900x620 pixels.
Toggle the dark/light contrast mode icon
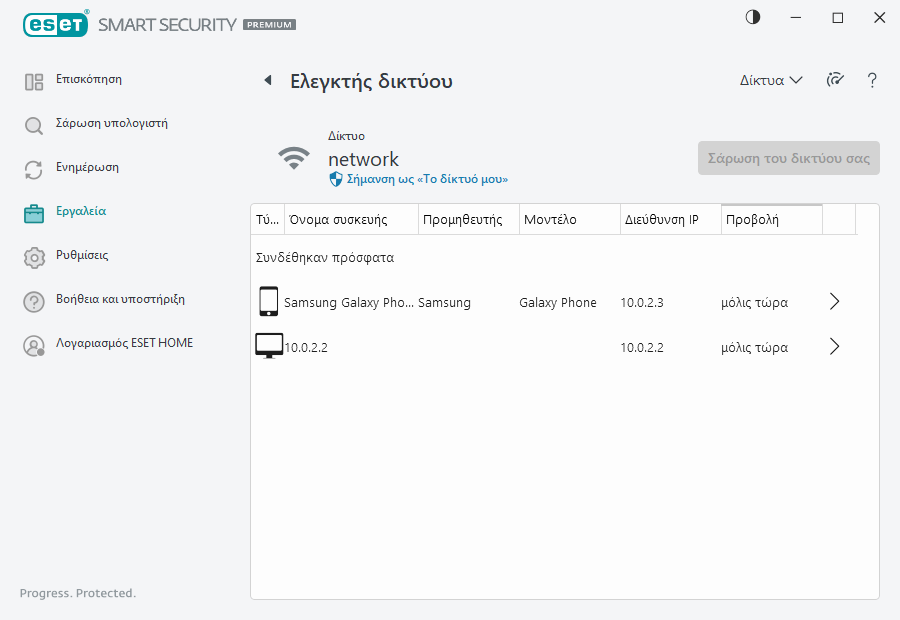[x=752, y=18]
